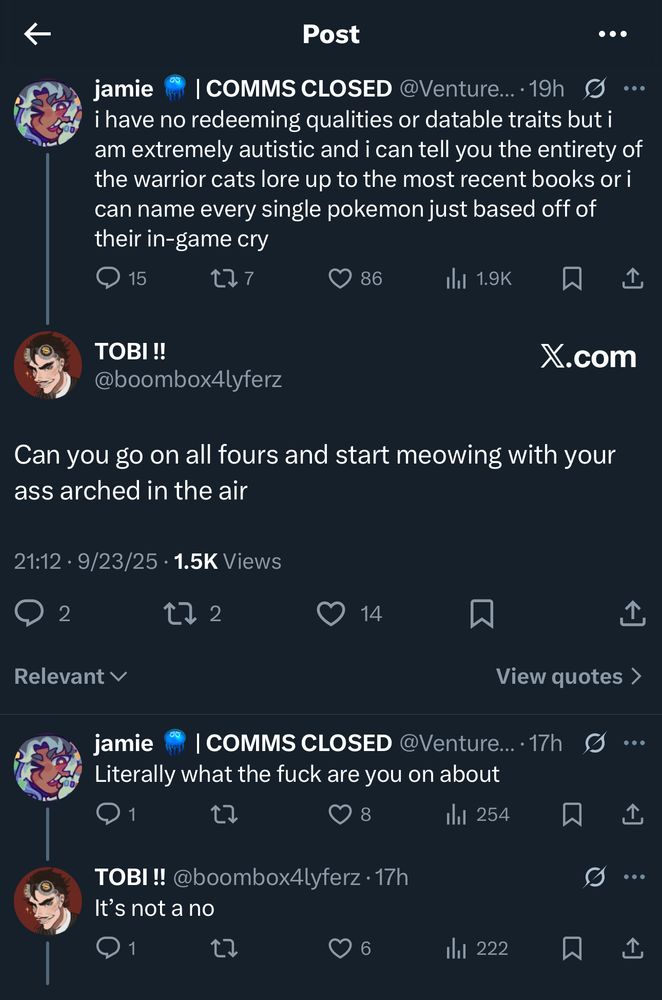Open TOBI's profile picture on main post
The image size is (662, 1000).
48,366
